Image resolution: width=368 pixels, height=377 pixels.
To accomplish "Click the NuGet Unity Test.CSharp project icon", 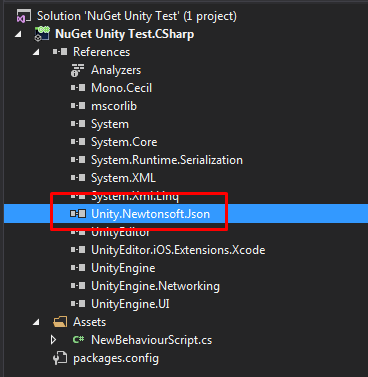I will 42,34.
